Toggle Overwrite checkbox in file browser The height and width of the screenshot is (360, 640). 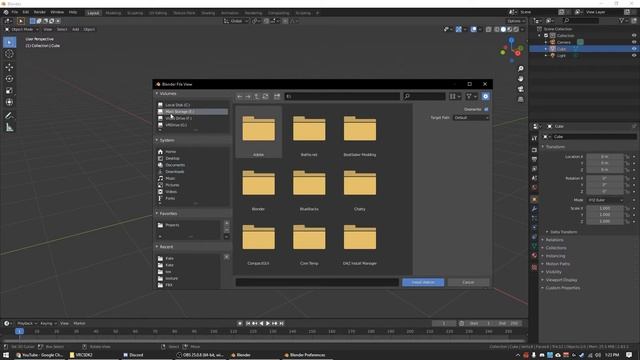[486, 109]
